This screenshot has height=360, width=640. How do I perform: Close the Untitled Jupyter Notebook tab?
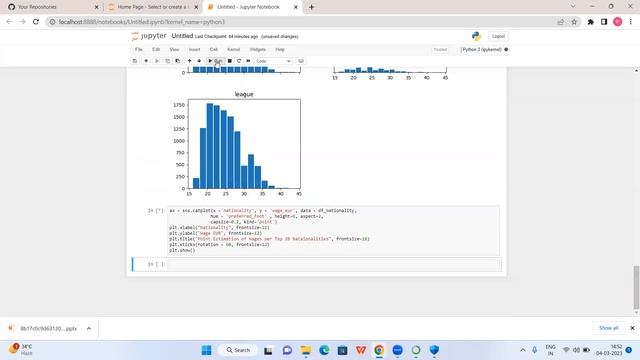tap(296, 7)
